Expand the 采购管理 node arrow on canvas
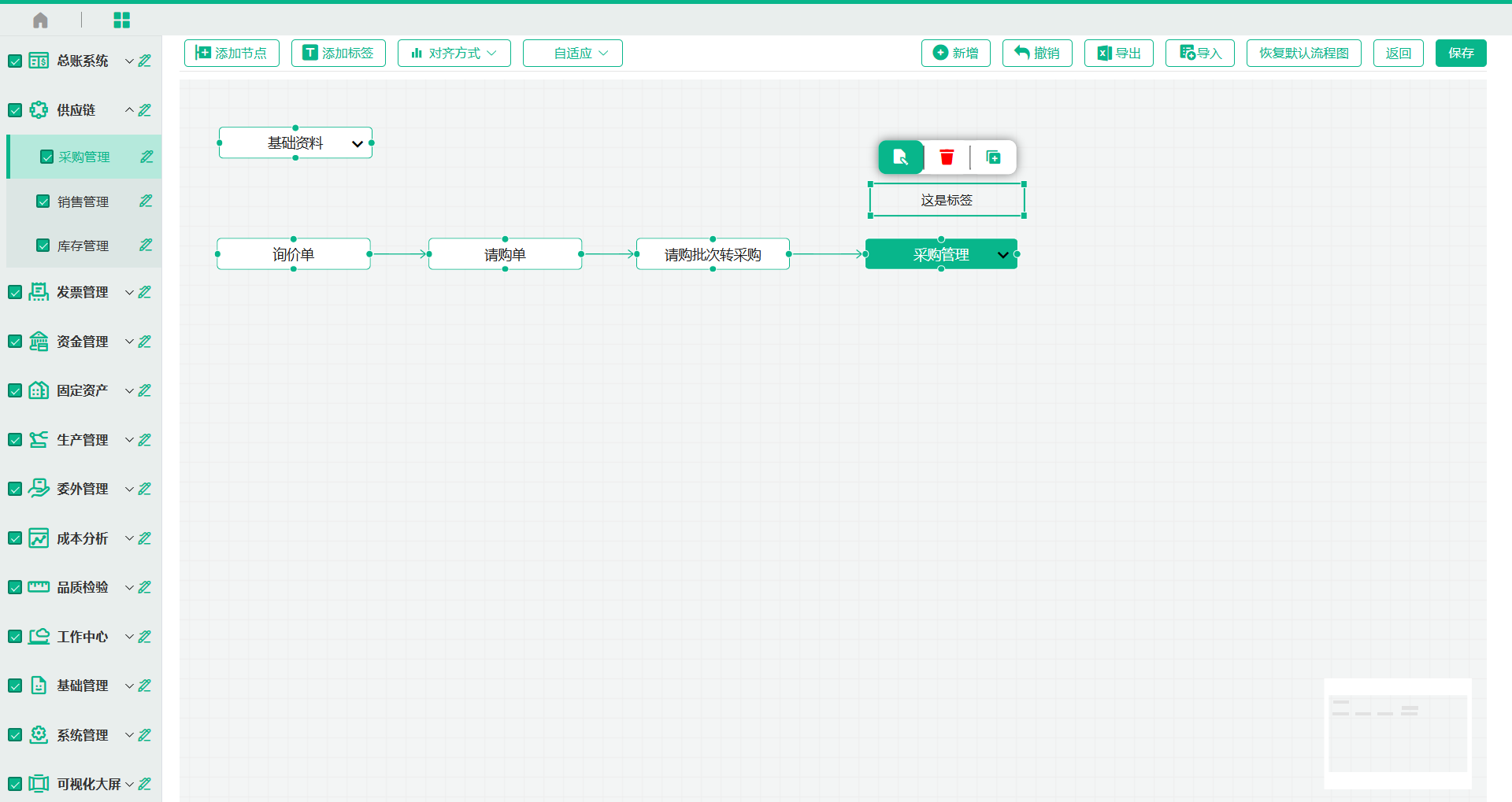This screenshot has height=802, width=1512. (x=1002, y=255)
